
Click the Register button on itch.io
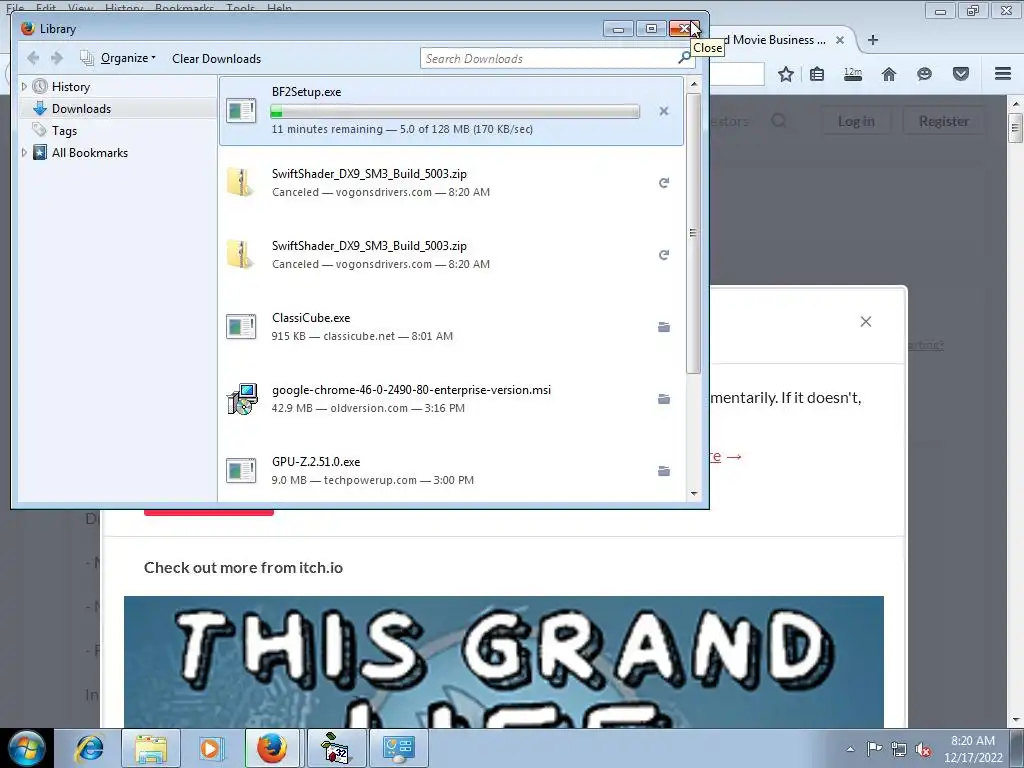[944, 121]
